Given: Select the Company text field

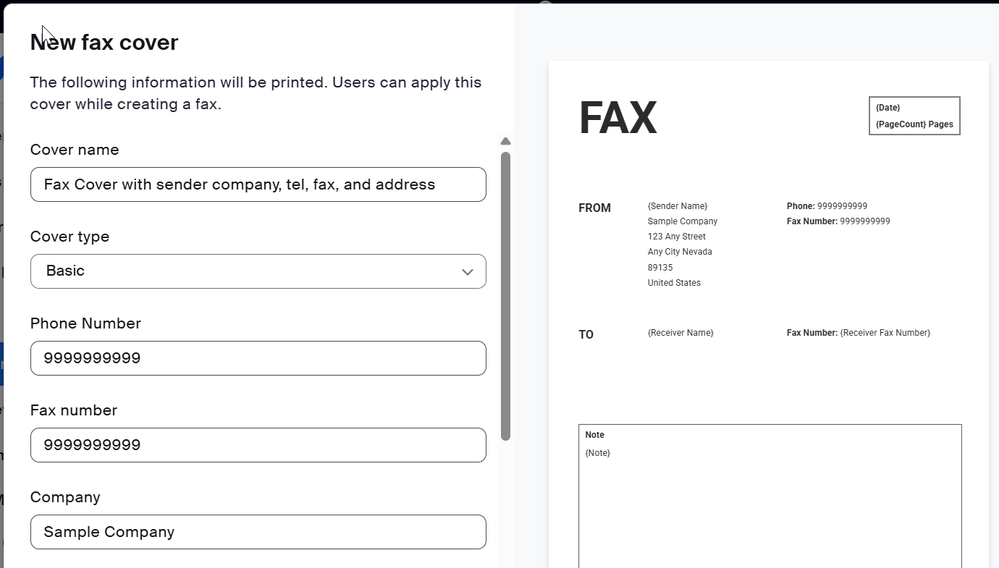Looking at the screenshot, I should click(x=258, y=532).
